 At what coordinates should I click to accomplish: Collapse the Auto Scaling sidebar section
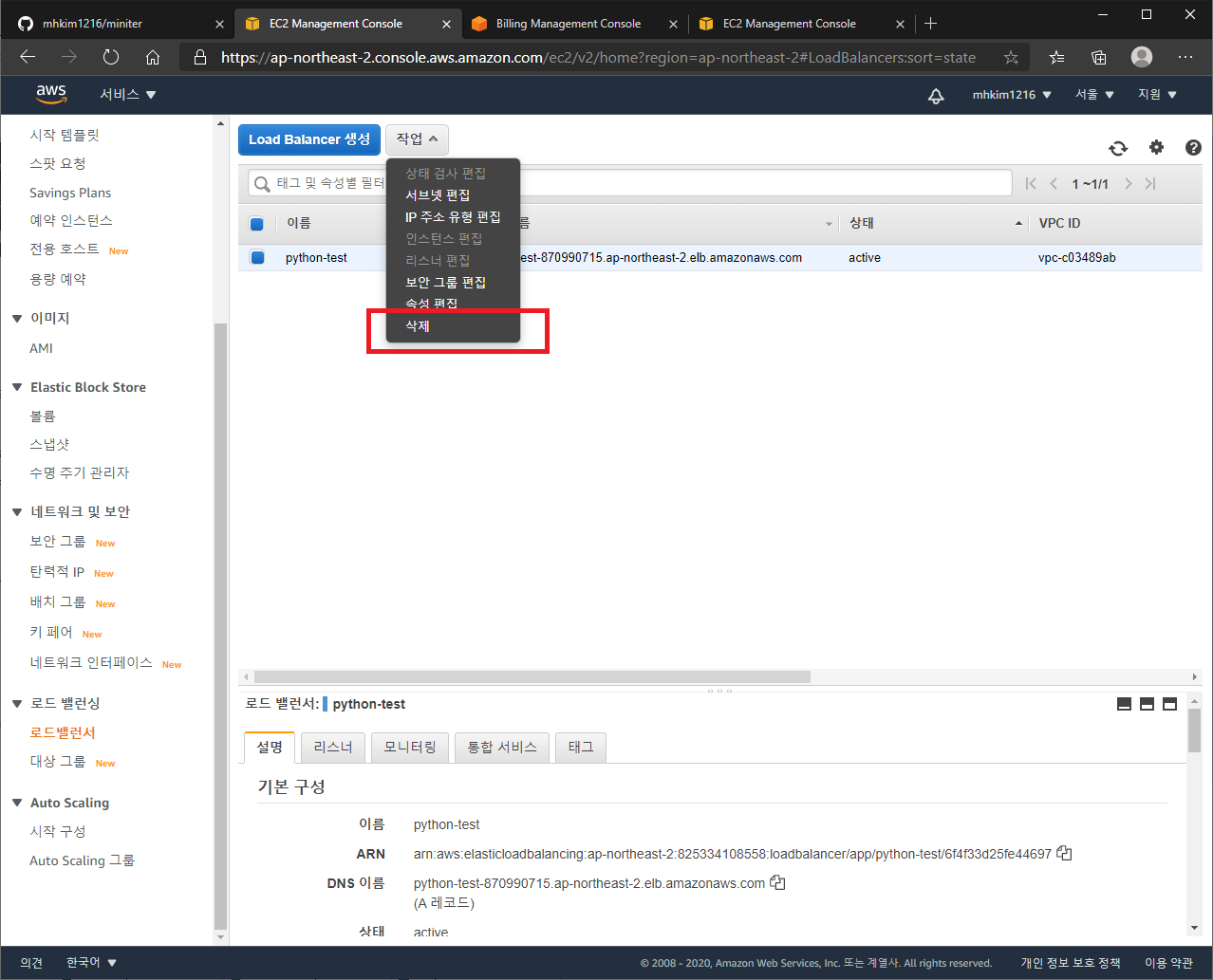pos(17,803)
